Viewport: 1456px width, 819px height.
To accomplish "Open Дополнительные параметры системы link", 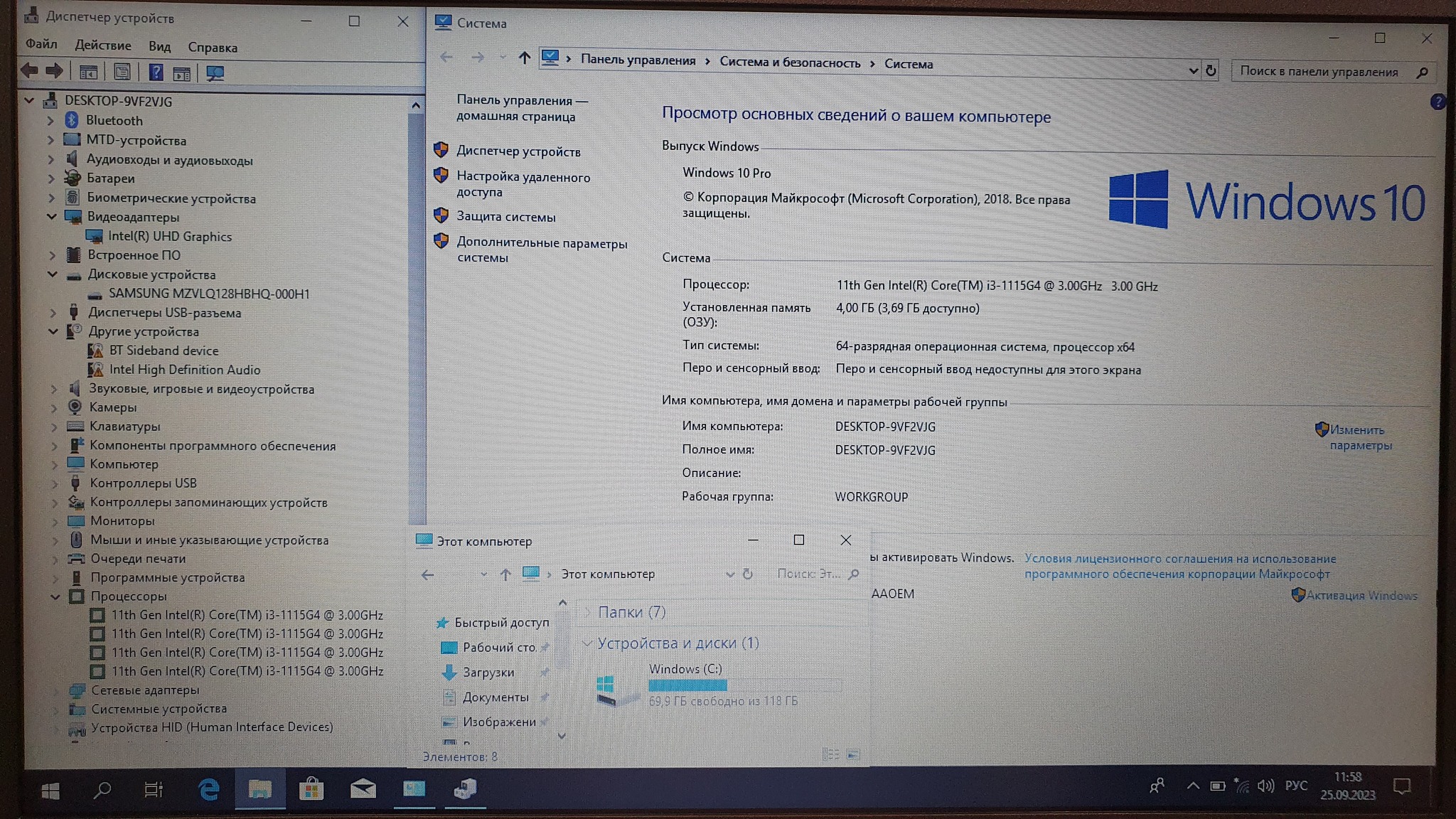I will (542, 250).
